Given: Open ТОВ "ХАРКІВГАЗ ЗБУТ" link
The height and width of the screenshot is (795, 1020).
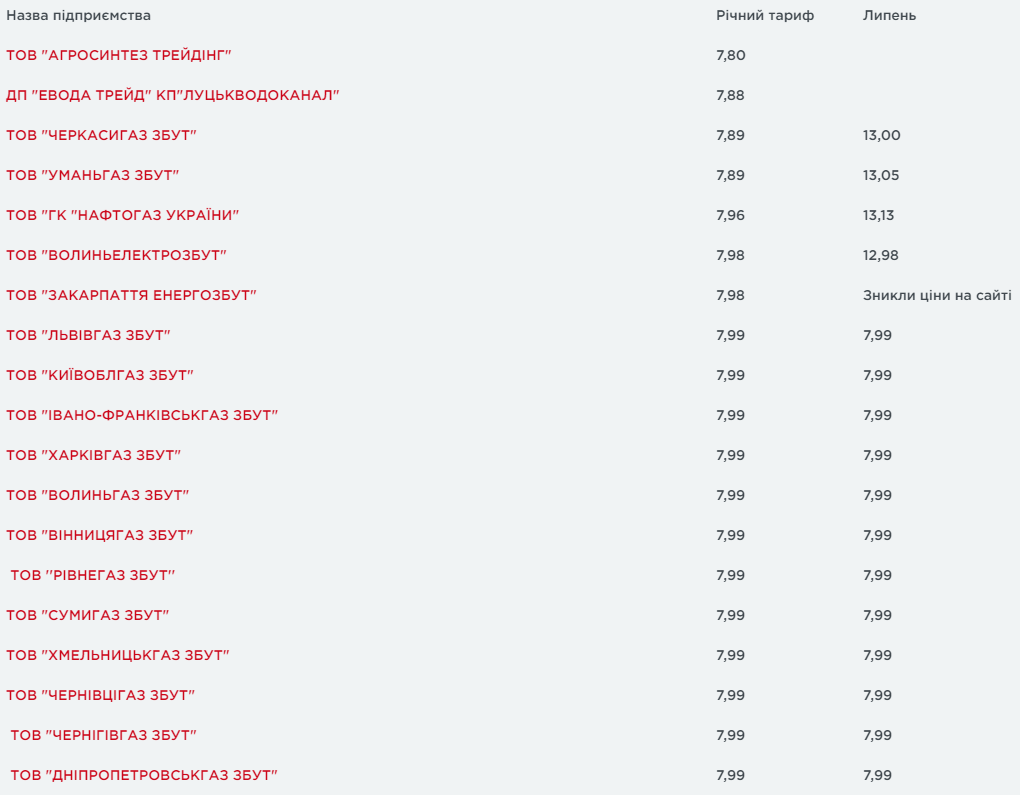Looking at the screenshot, I should point(93,455).
